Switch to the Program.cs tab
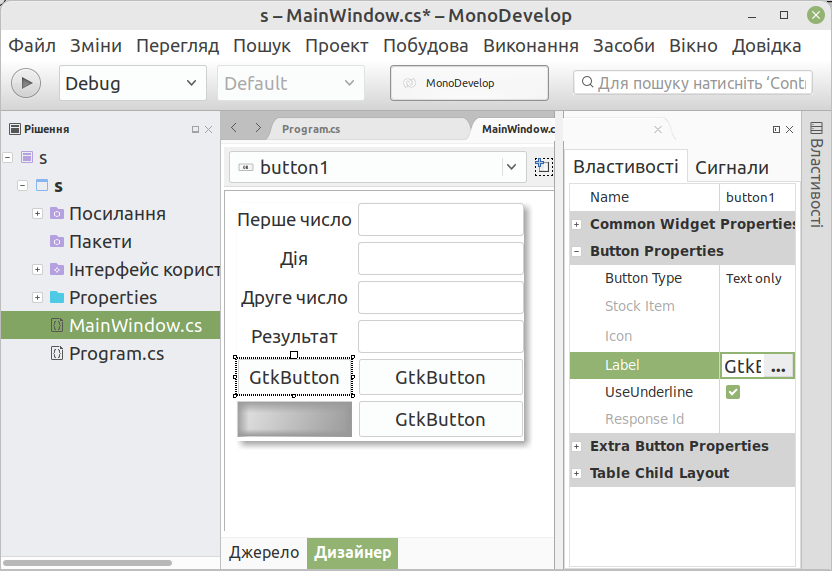The width and height of the screenshot is (832, 571). coord(311,129)
